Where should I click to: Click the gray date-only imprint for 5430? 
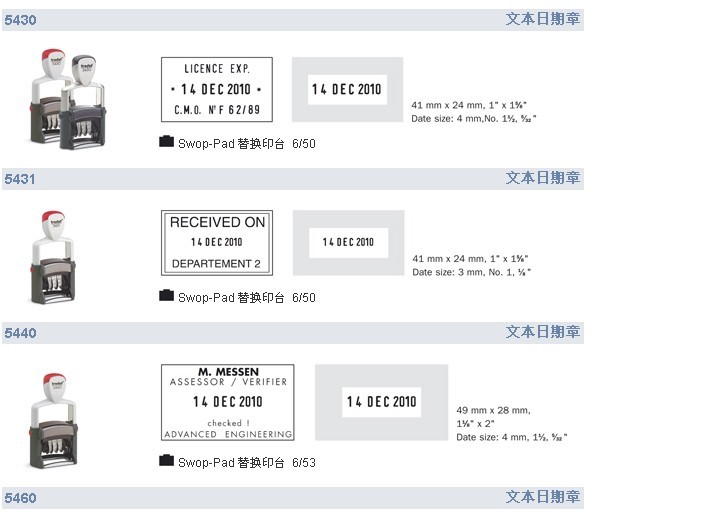point(347,90)
